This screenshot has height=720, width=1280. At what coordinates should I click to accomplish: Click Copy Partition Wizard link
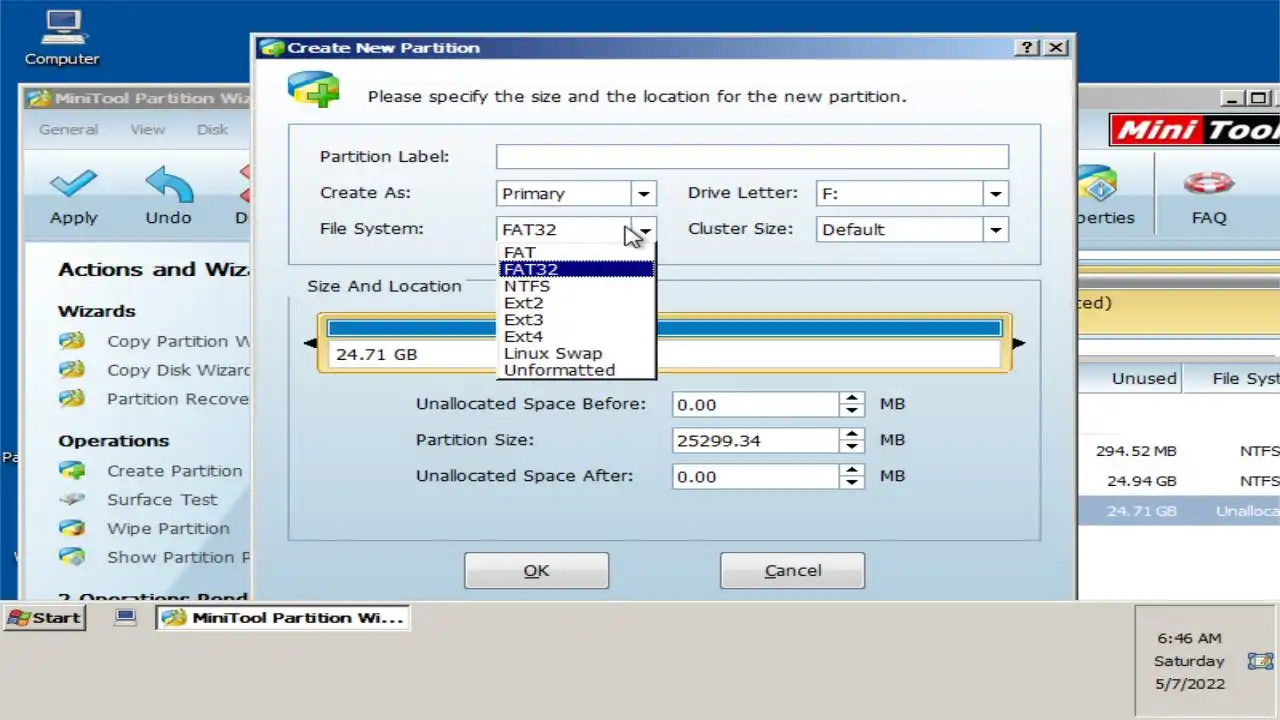click(179, 341)
